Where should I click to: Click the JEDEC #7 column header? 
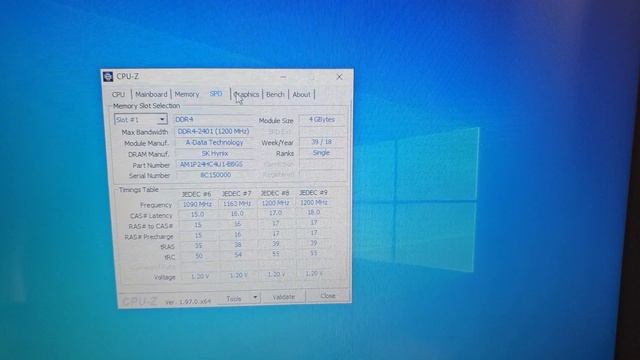[236, 193]
